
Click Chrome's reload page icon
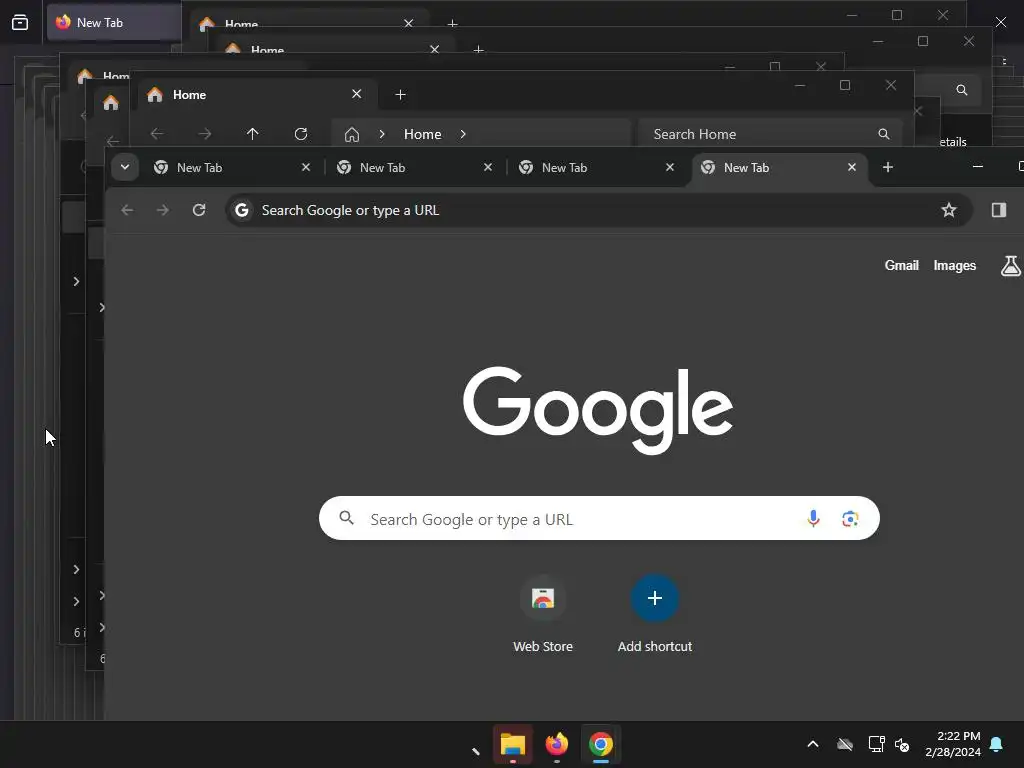click(199, 210)
